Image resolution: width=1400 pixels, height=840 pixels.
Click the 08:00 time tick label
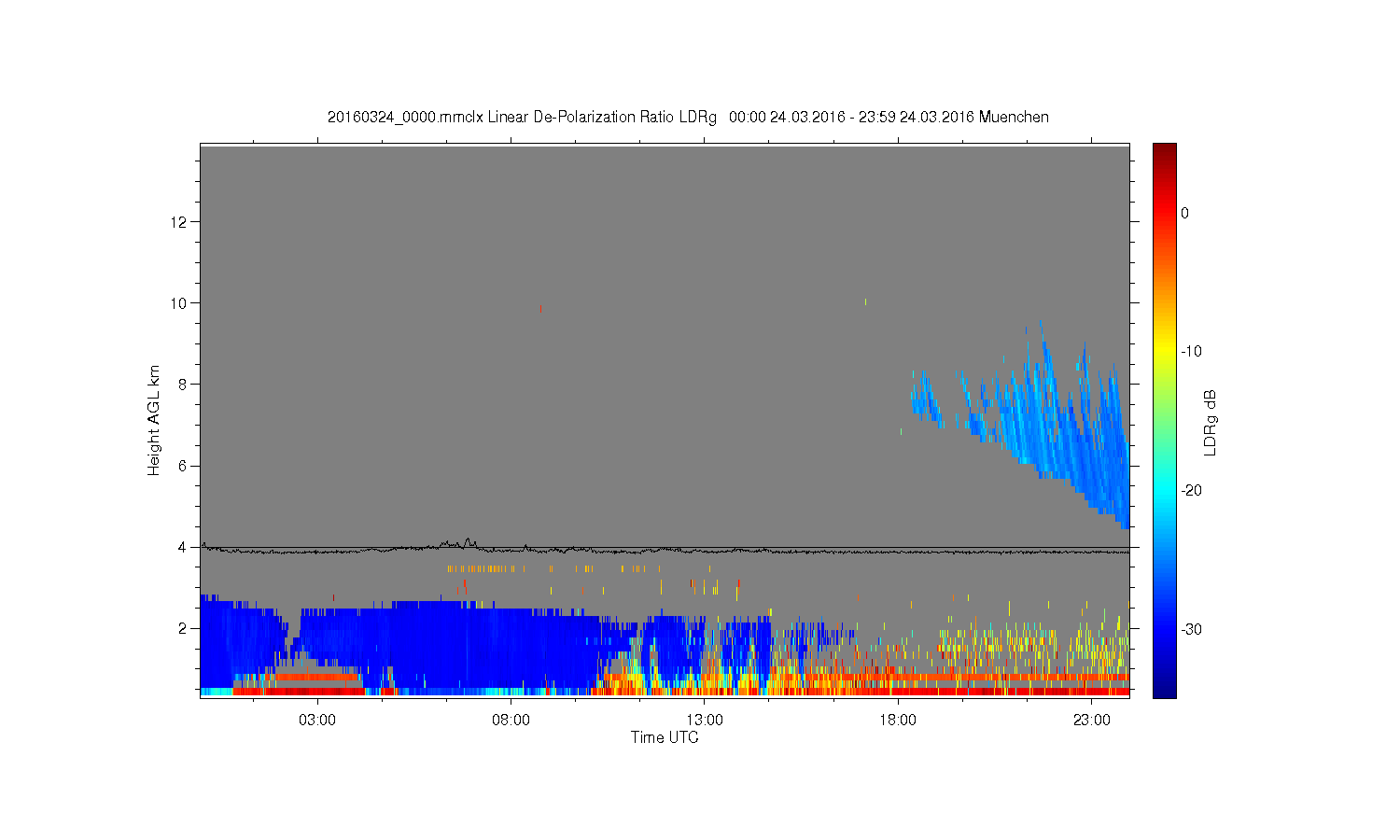[511, 721]
